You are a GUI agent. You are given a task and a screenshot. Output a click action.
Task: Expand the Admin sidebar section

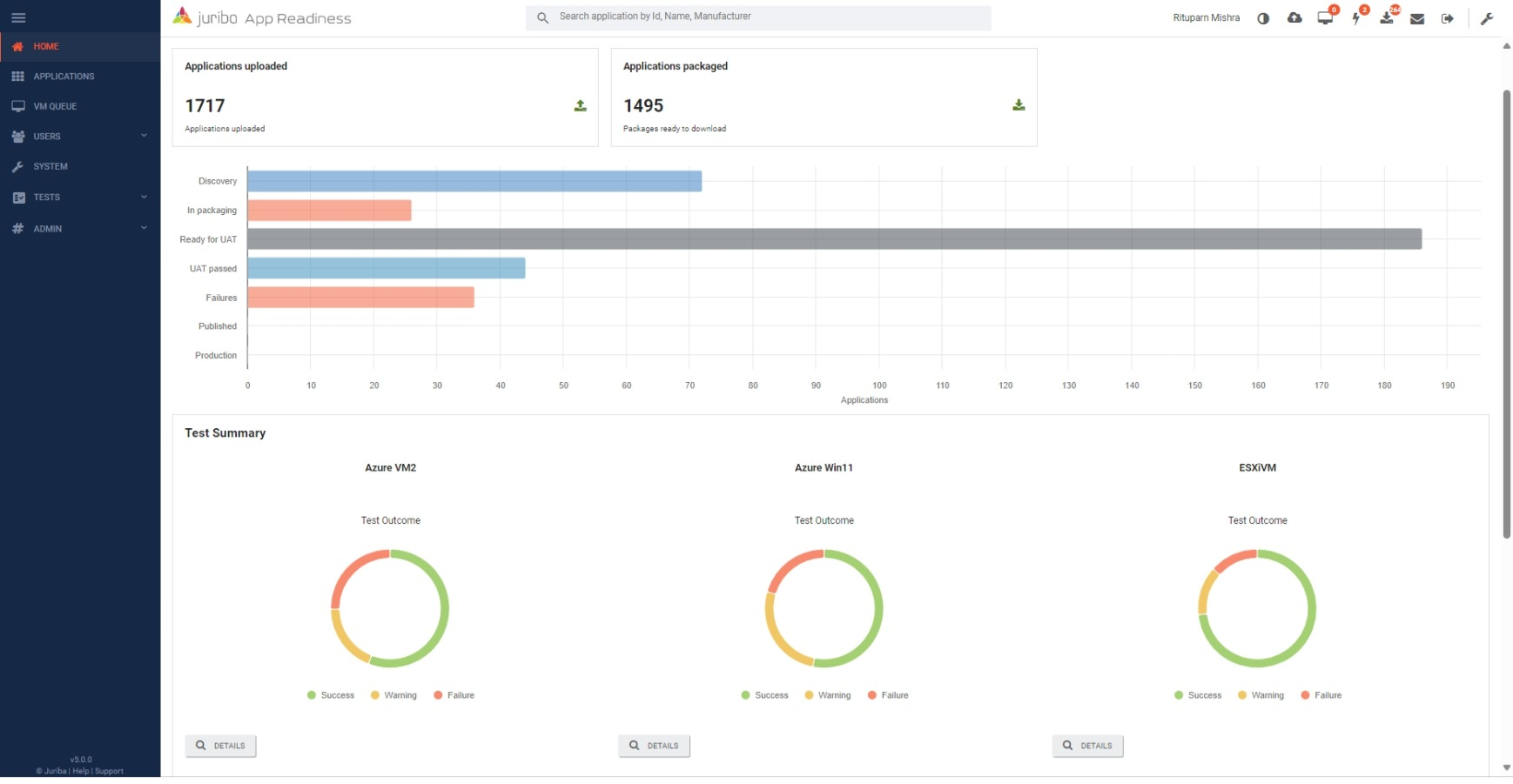tap(80, 228)
